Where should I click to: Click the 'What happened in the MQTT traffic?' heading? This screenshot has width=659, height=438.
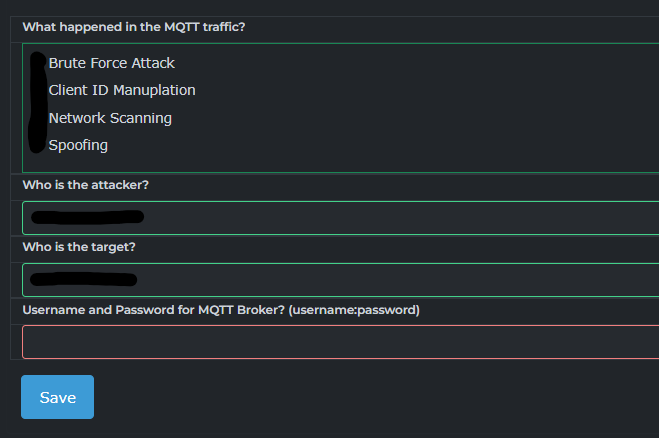(134, 27)
